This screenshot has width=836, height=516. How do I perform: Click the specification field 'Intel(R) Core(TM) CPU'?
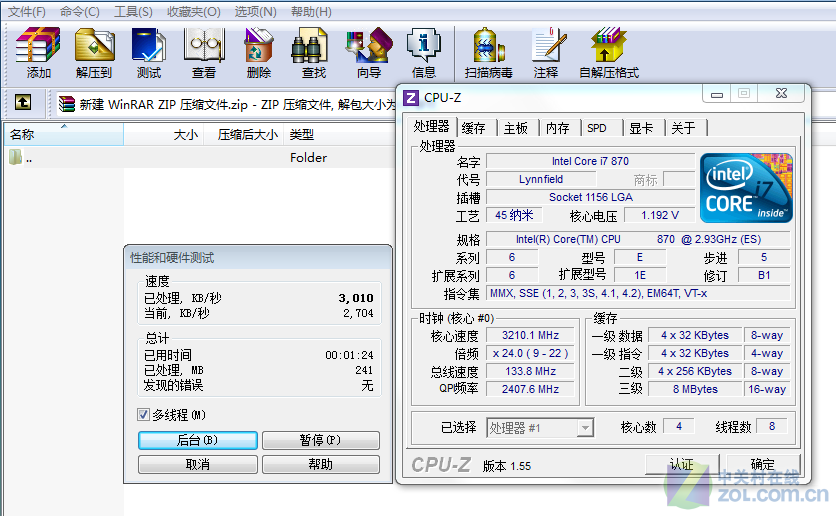coord(638,239)
